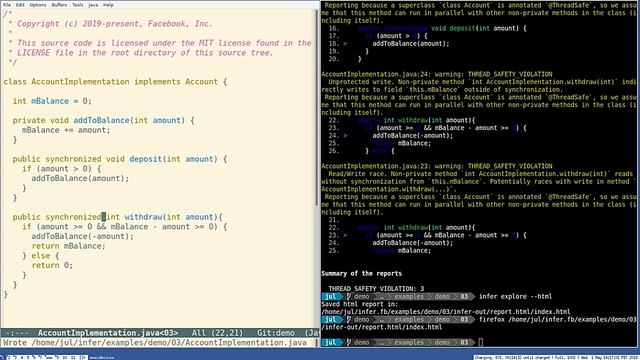The width and height of the screenshot is (640, 360).
Task: Click 'Summary of the reports' heading in terminal
Action: (362, 273)
